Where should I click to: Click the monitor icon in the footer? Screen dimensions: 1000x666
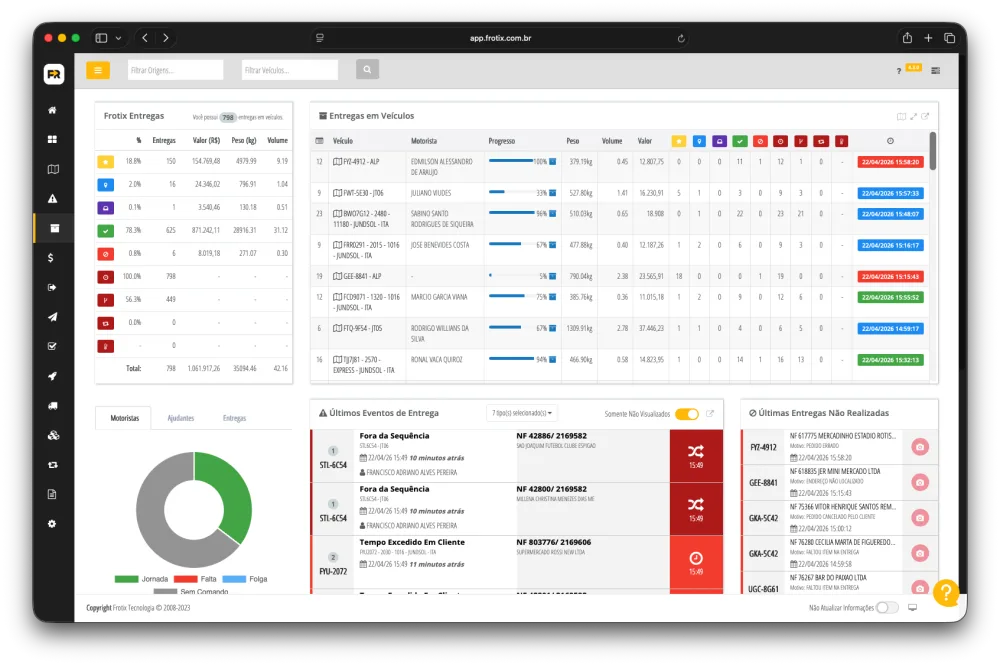click(x=913, y=607)
